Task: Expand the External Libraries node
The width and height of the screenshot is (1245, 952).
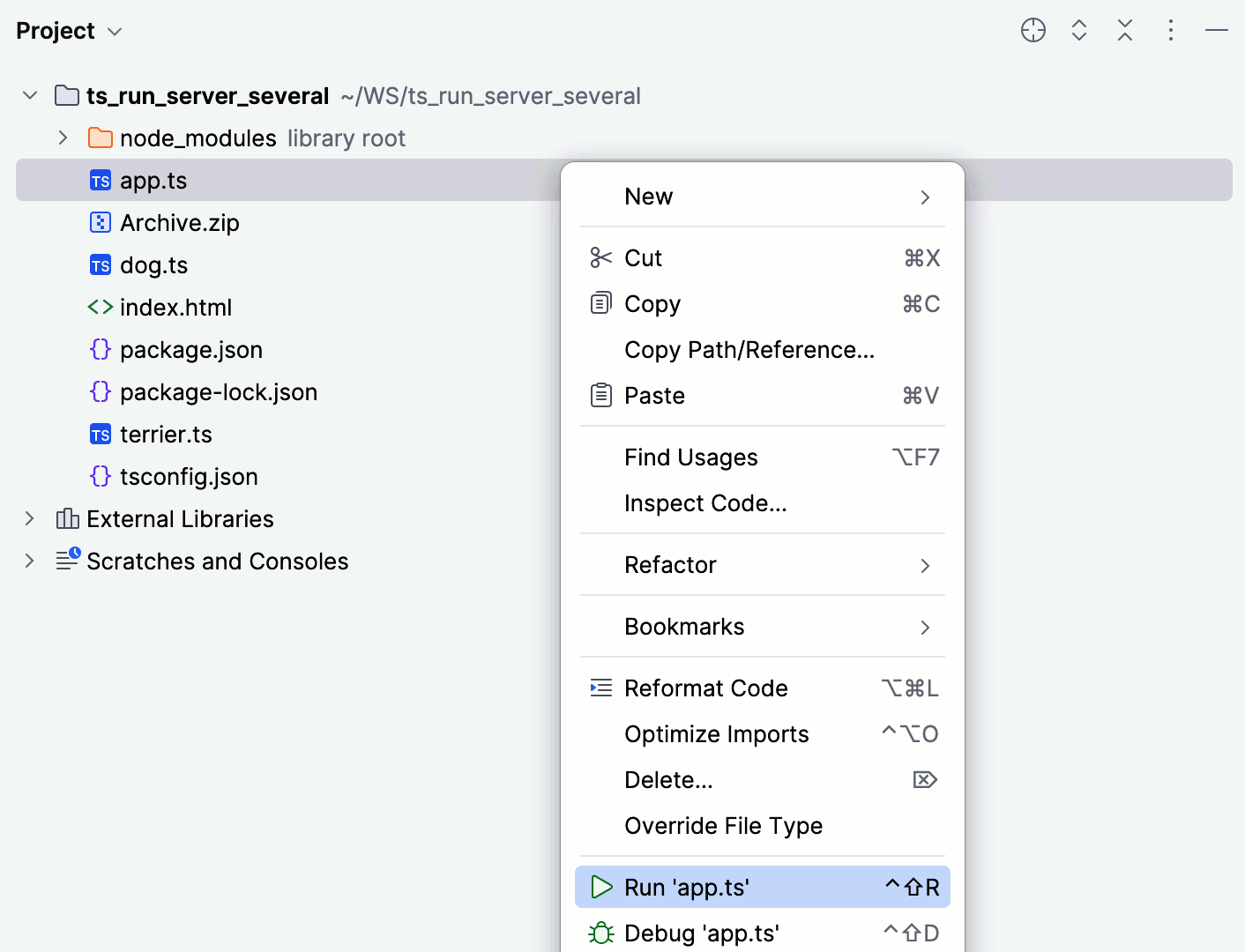Action: coord(29,518)
